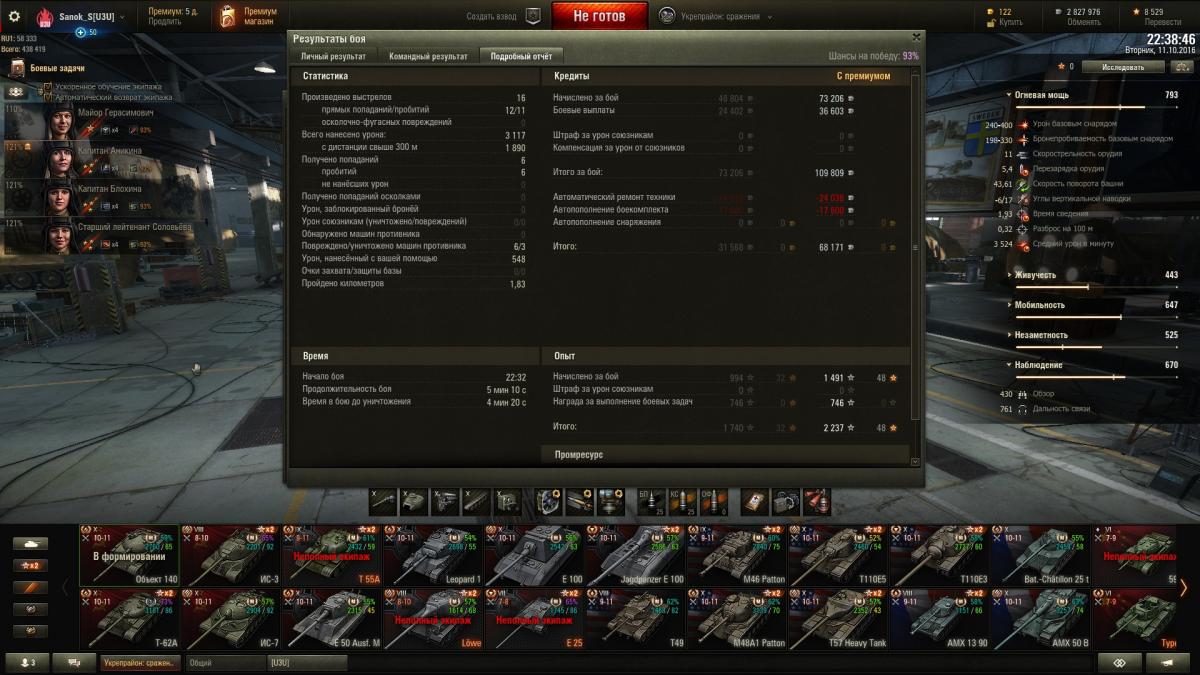Select the Leopard 1 tank
Viewport: 1200px width, 675px height.
(x=434, y=555)
